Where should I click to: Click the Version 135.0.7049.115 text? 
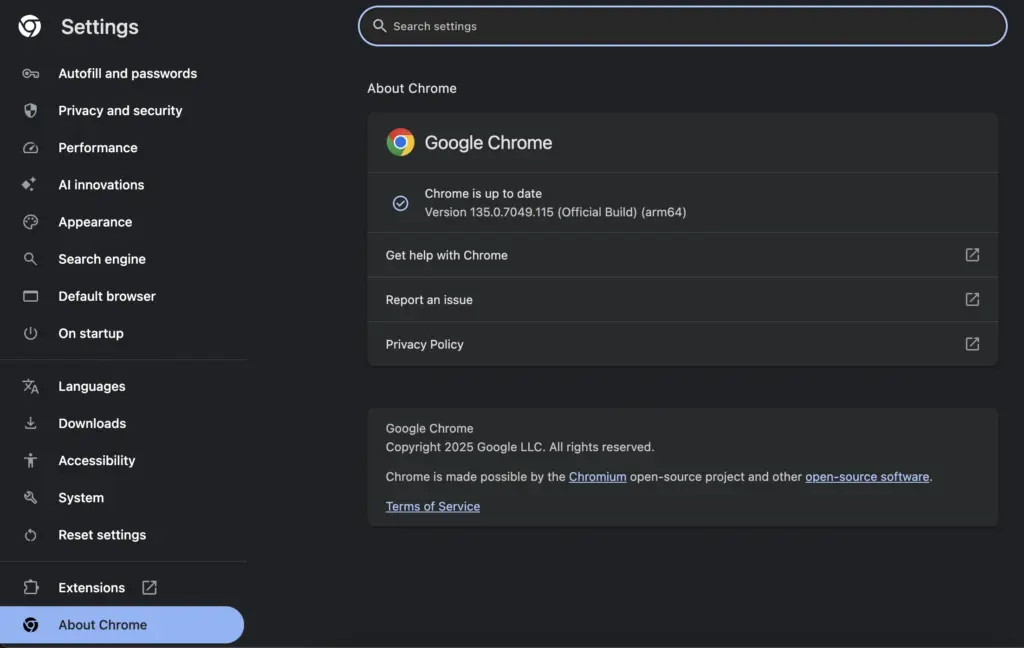[555, 212]
